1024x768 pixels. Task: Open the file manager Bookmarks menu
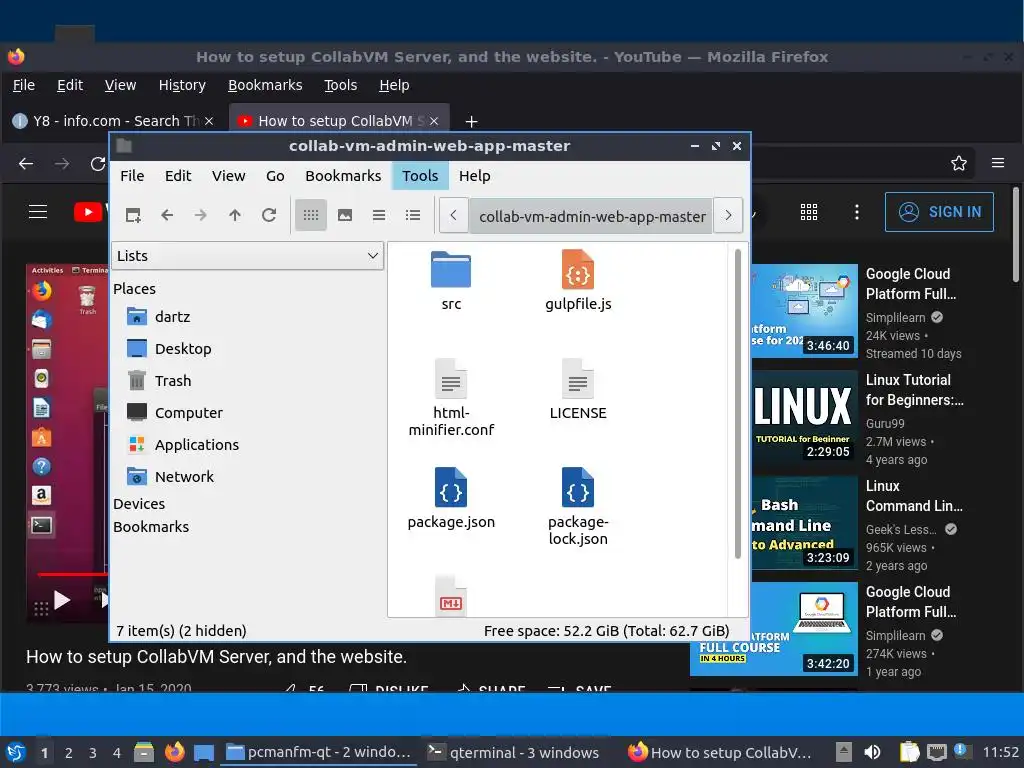[343, 176]
